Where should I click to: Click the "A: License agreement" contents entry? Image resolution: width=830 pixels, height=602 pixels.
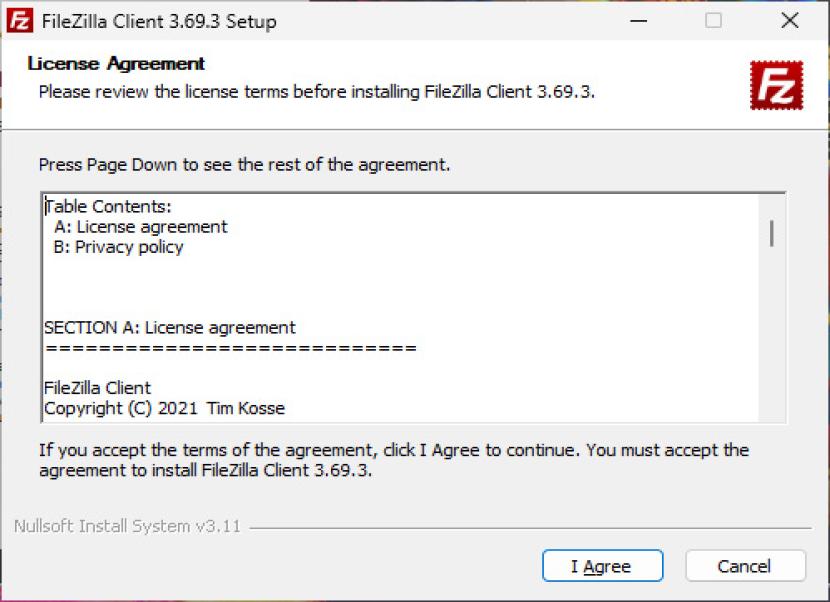(x=141, y=227)
